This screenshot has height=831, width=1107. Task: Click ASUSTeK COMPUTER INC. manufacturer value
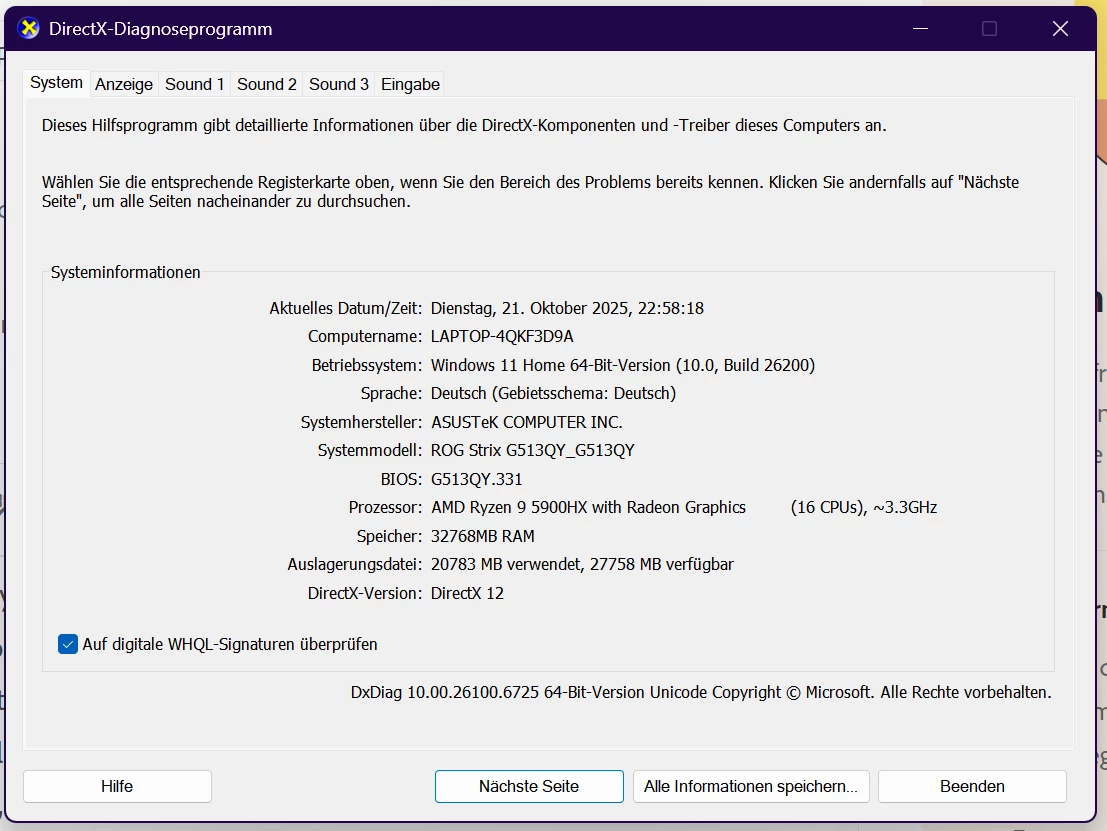click(527, 422)
